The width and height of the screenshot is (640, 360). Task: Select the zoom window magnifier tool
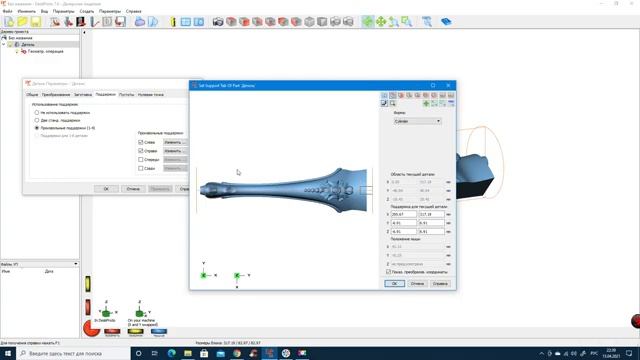(x=407, y=22)
